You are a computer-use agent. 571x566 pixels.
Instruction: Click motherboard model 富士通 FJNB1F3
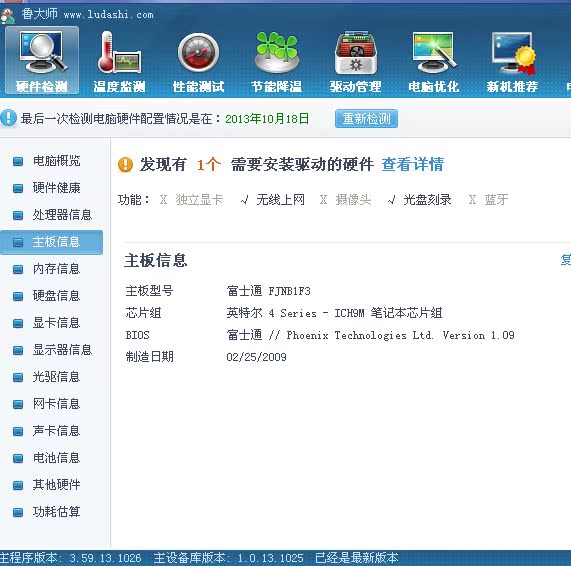(x=268, y=291)
